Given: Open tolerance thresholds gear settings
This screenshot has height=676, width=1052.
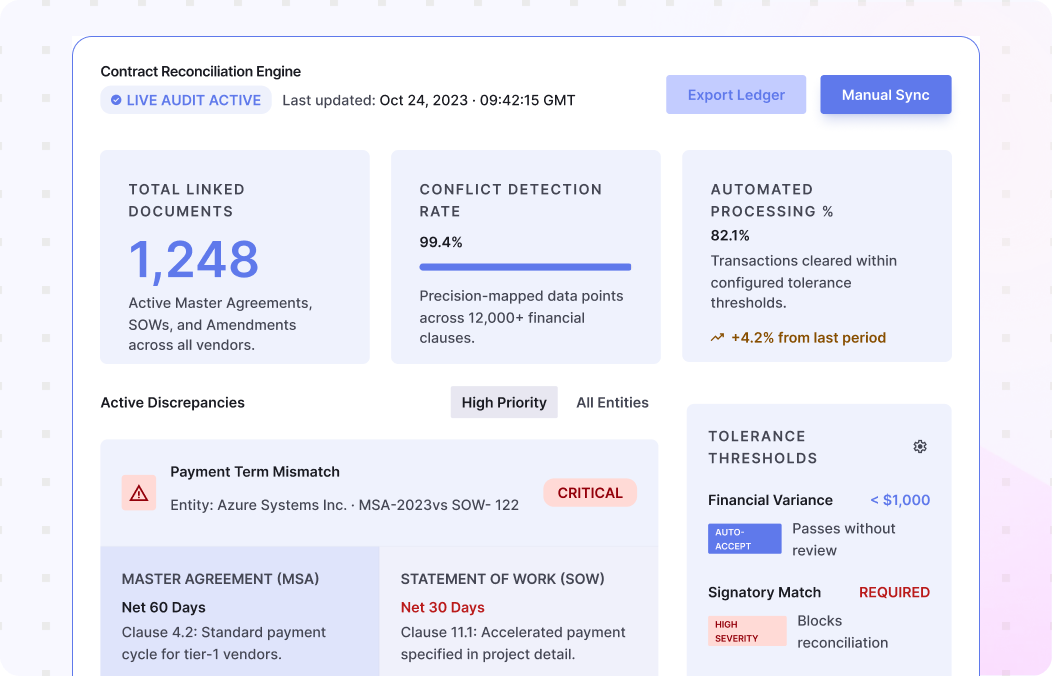Looking at the screenshot, I should 920,447.
